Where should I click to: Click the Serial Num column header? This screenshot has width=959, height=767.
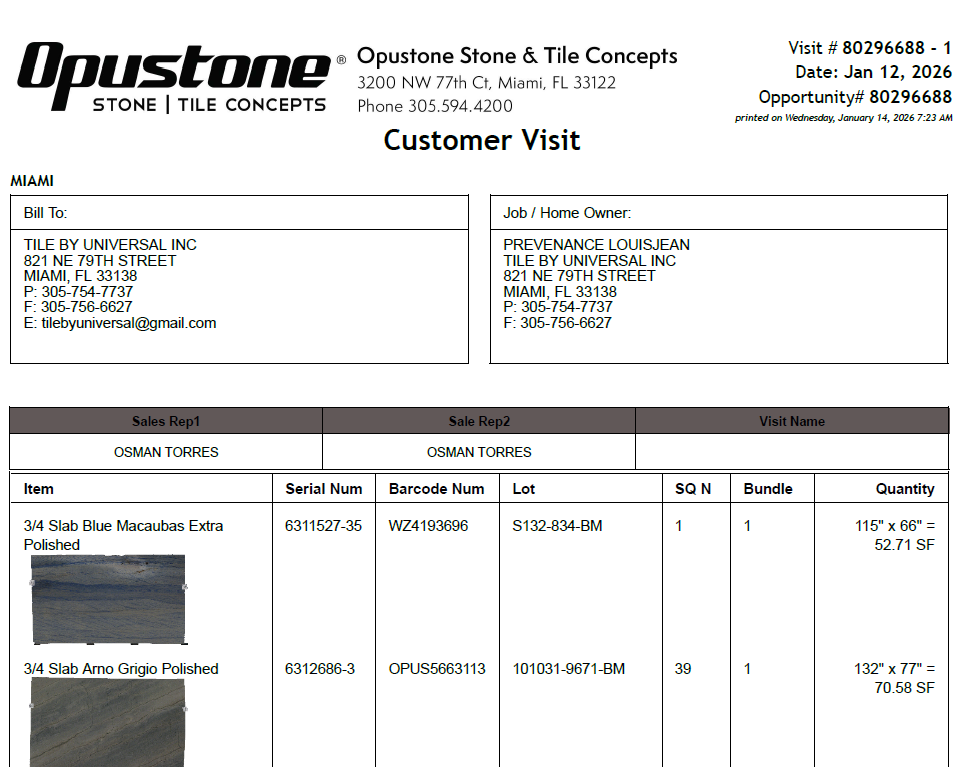pyautogui.click(x=324, y=489)
